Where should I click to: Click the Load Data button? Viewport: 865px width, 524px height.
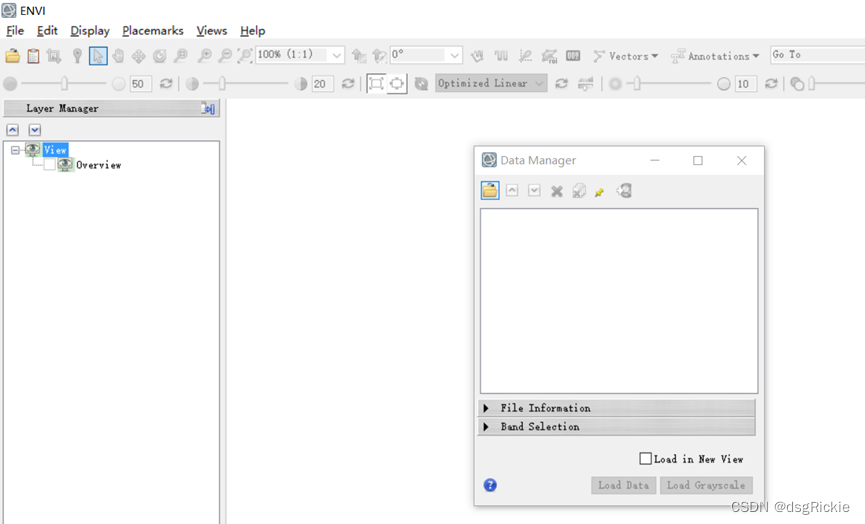(x=623, y=485)
